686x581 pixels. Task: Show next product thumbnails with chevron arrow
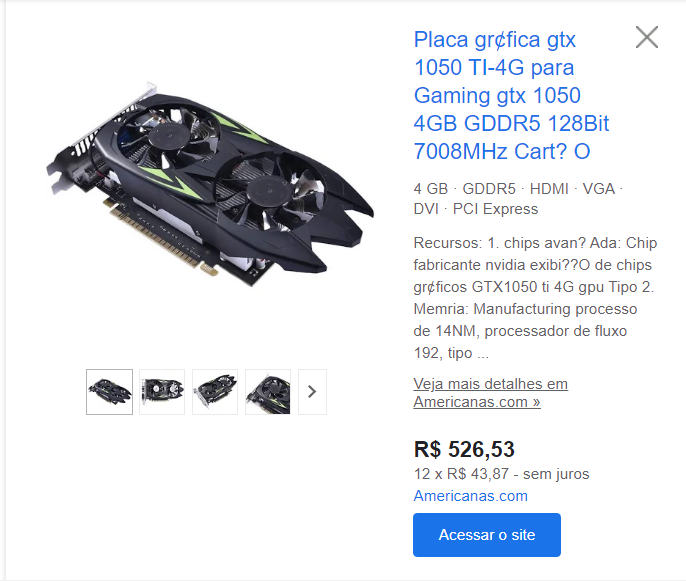coord(312,392)
